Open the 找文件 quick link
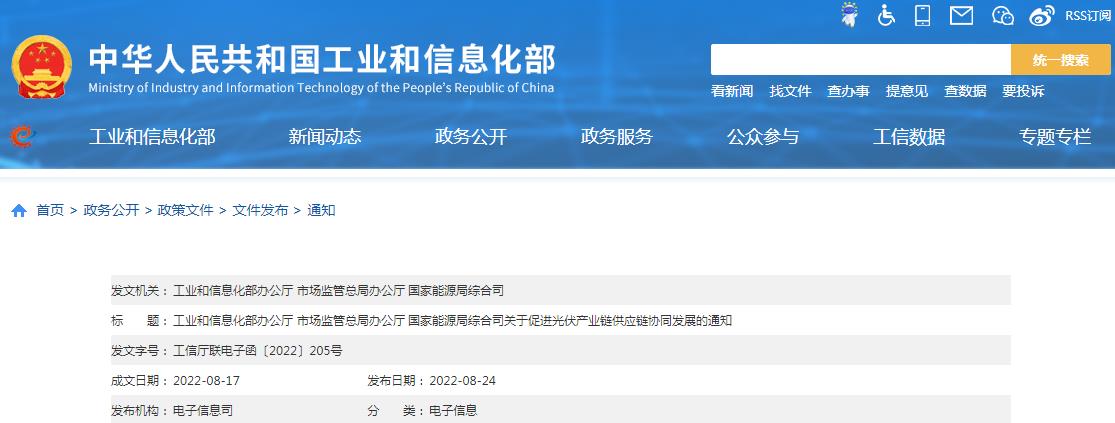Screen dimensions: 1115x423 pos(790,91)
